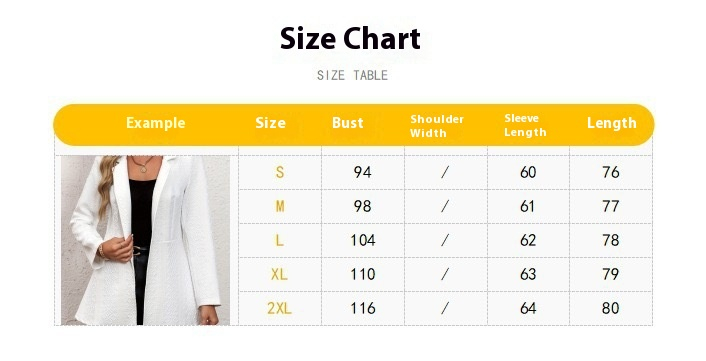Select the length value 76
Screen dimensions: 706x361
(611, 172)
